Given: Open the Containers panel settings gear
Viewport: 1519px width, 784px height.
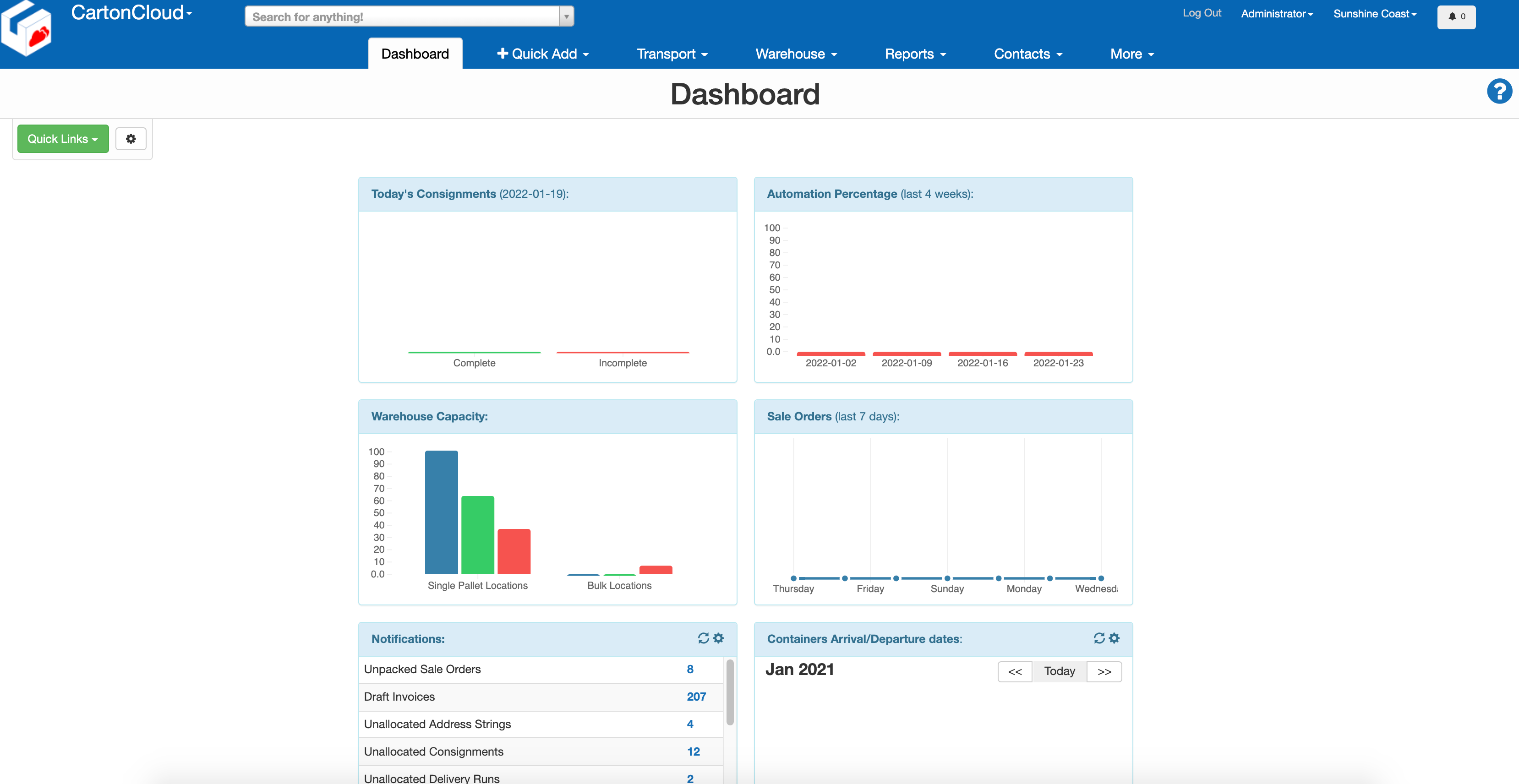Looking at the screenshot, I should point(1114,638).
